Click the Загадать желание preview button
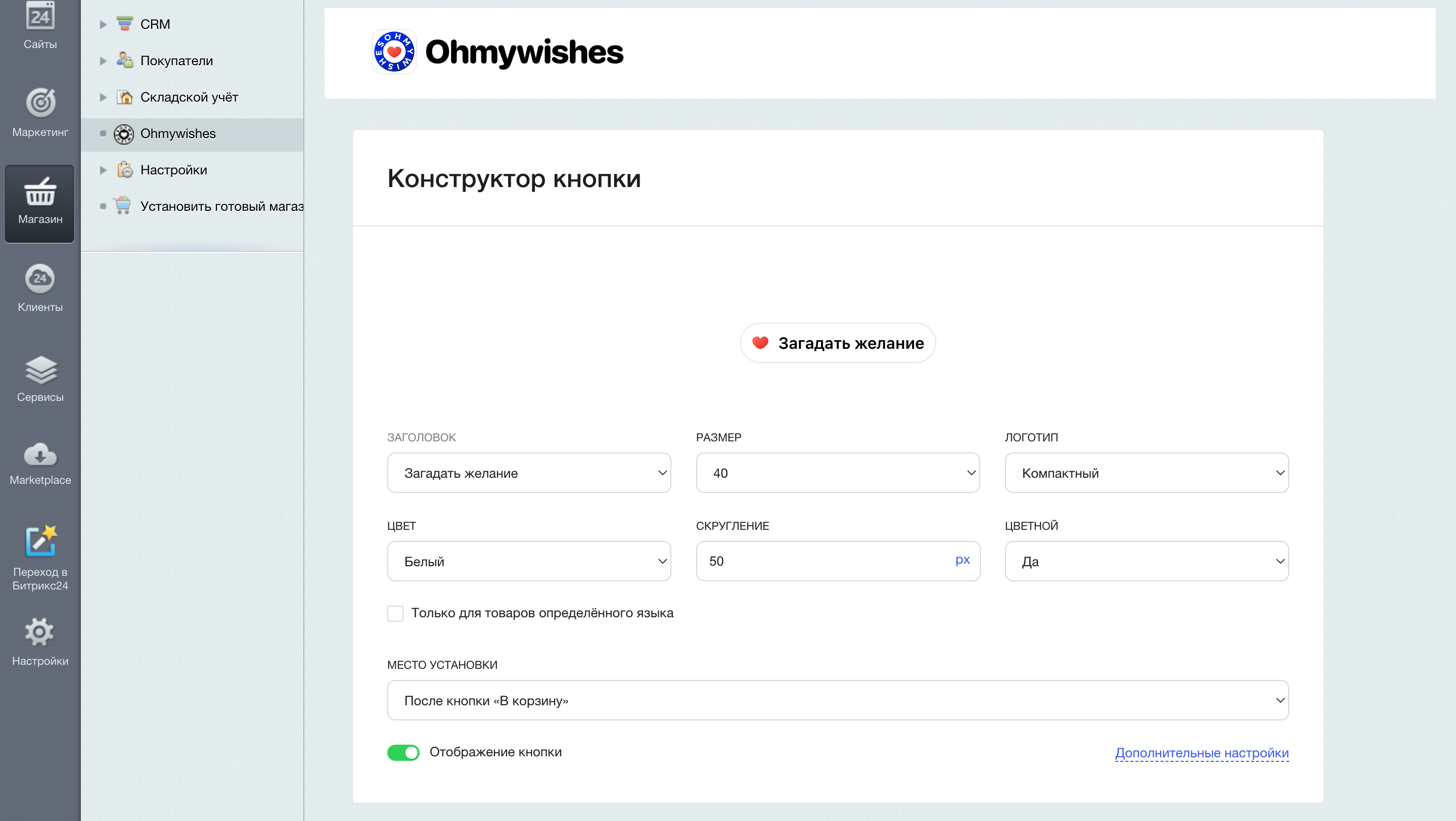Screen dimensions: 1456x821 (x=837, y=342)
